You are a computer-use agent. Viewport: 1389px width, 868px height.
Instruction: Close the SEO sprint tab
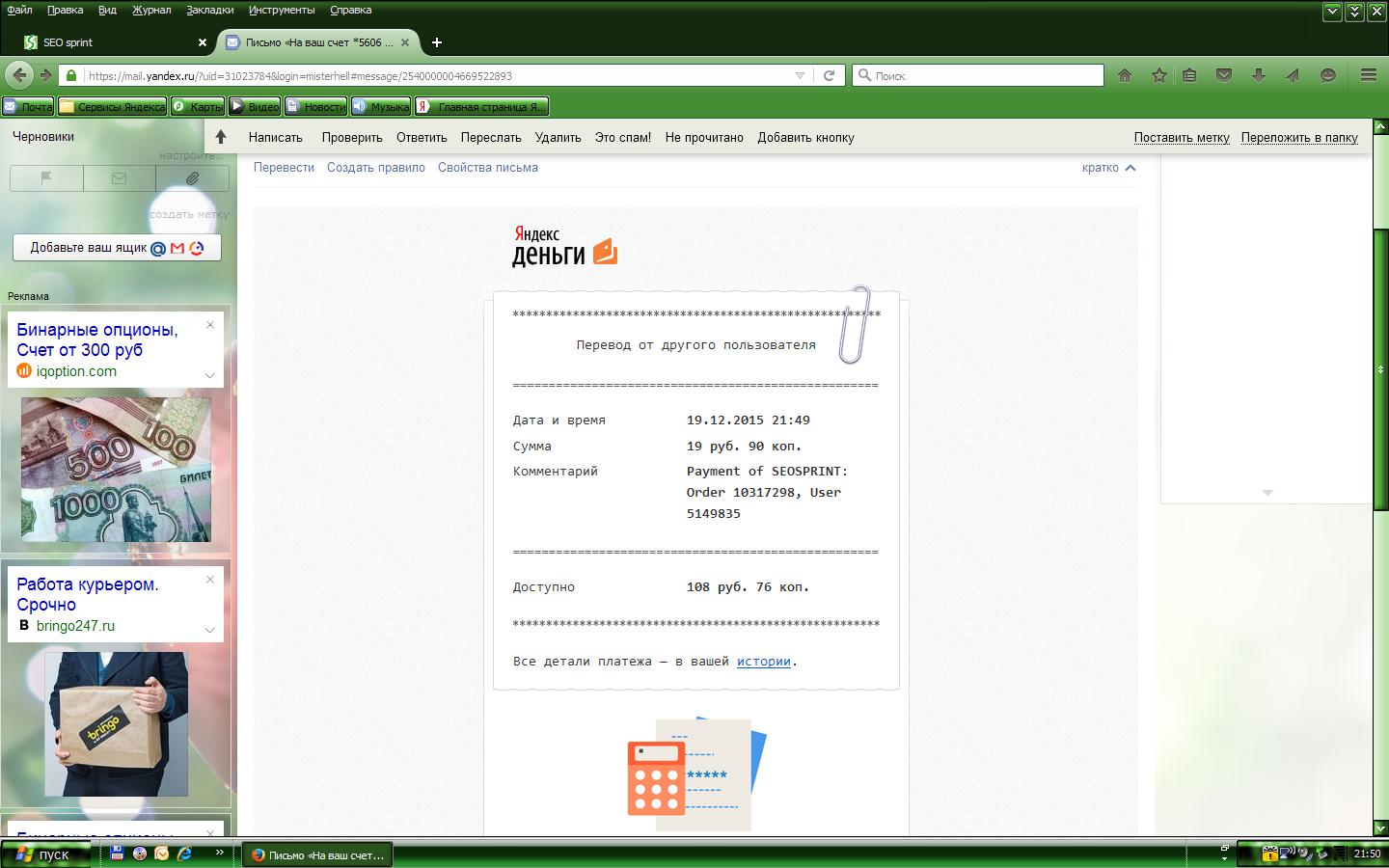click(202, 42)
